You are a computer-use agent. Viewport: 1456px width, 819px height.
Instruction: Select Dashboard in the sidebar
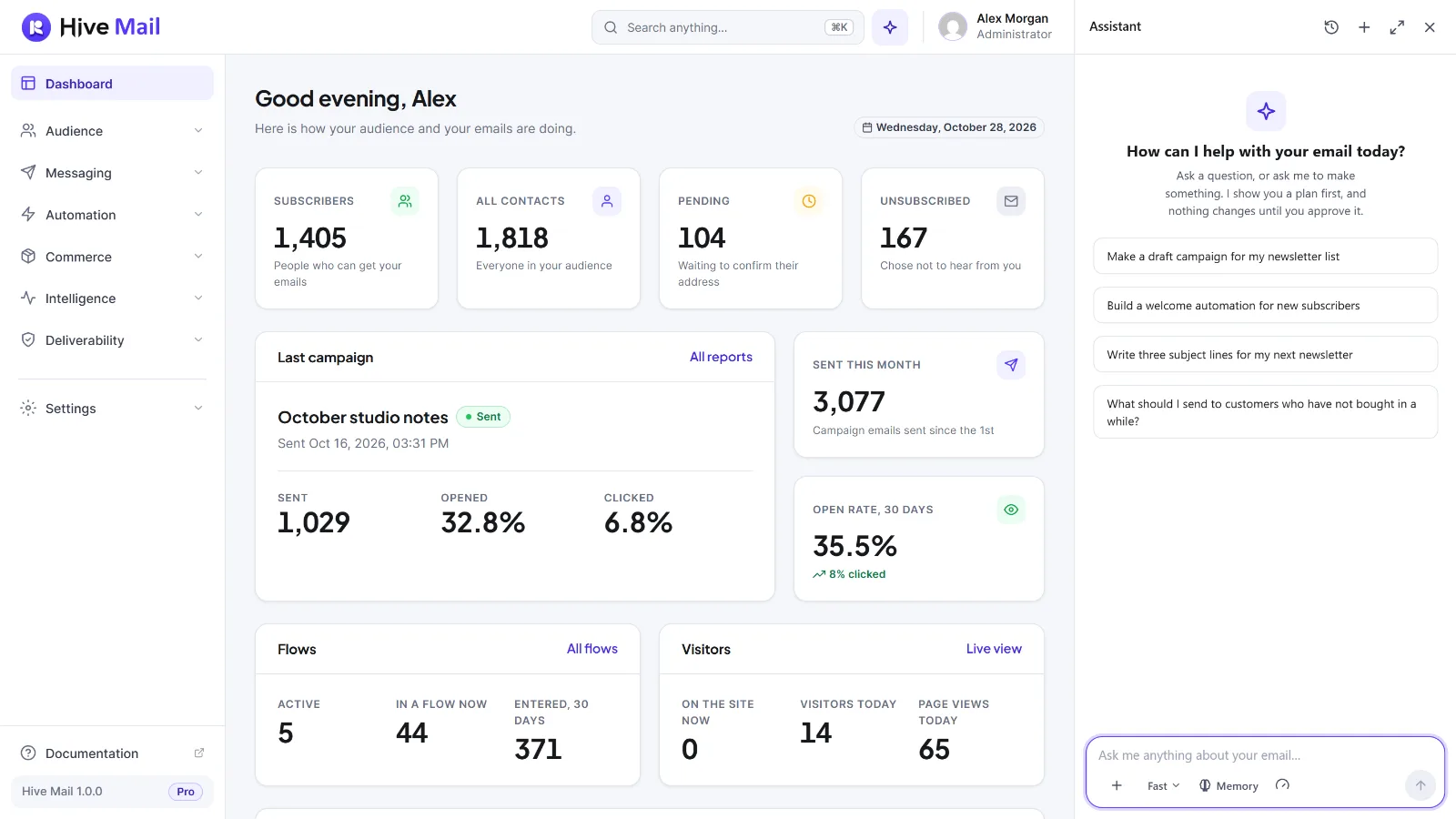point(112,83)
